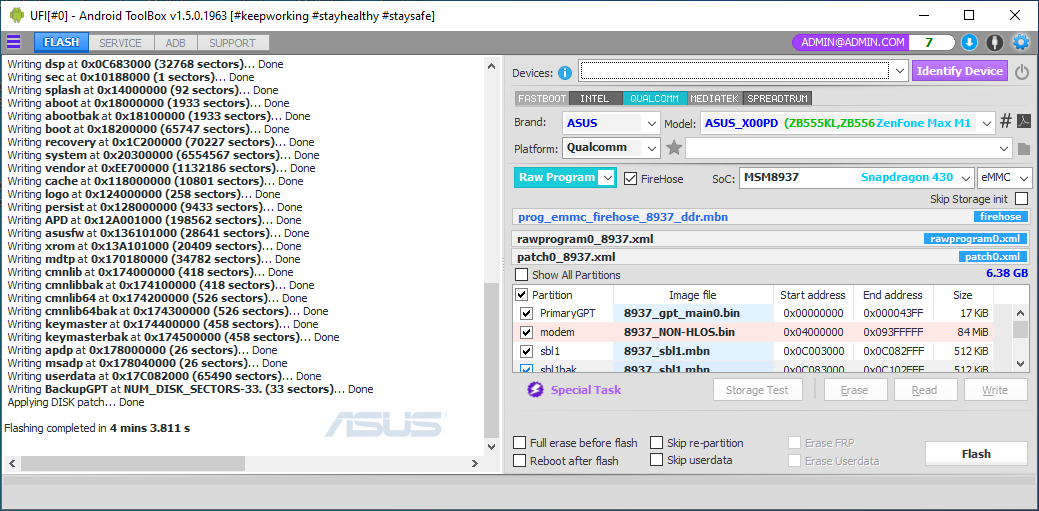Switch to the FLASH tab

click(62, 42)
